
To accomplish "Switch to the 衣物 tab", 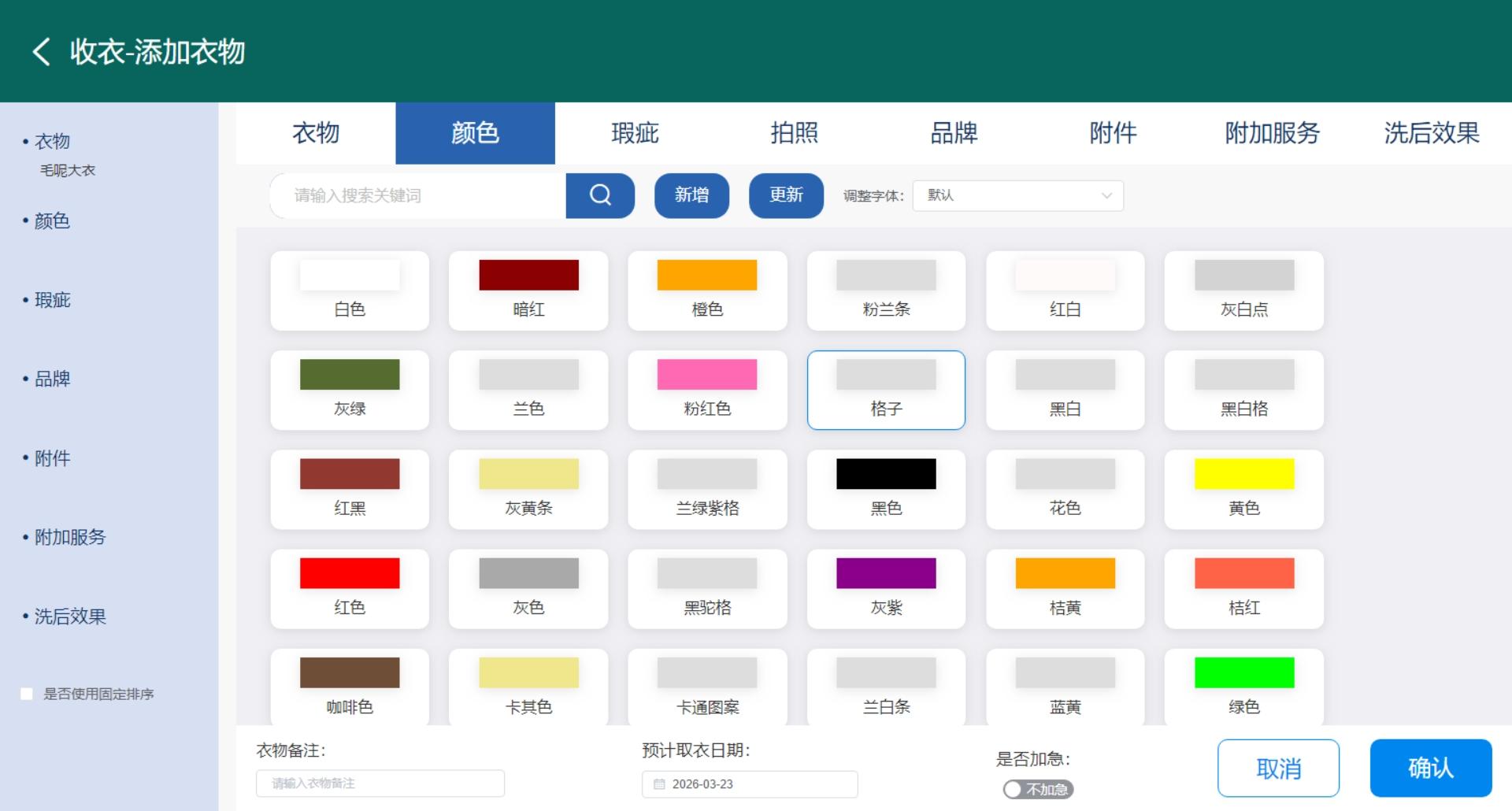I will pos(316,133).
